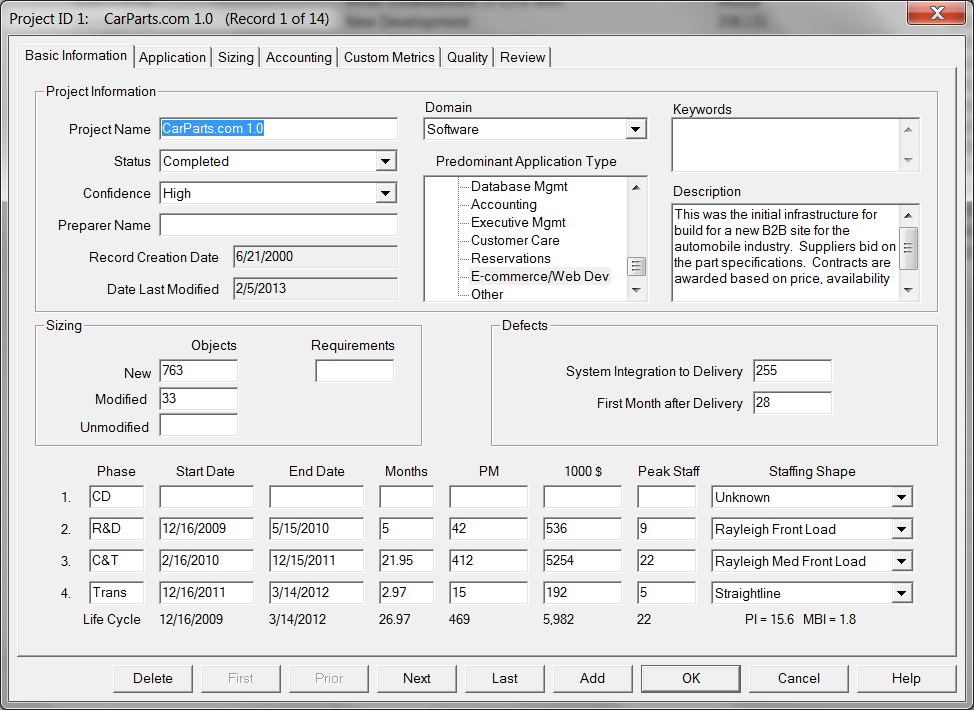
Task: Click the Modified Objects field
Action: click(199, 398)
